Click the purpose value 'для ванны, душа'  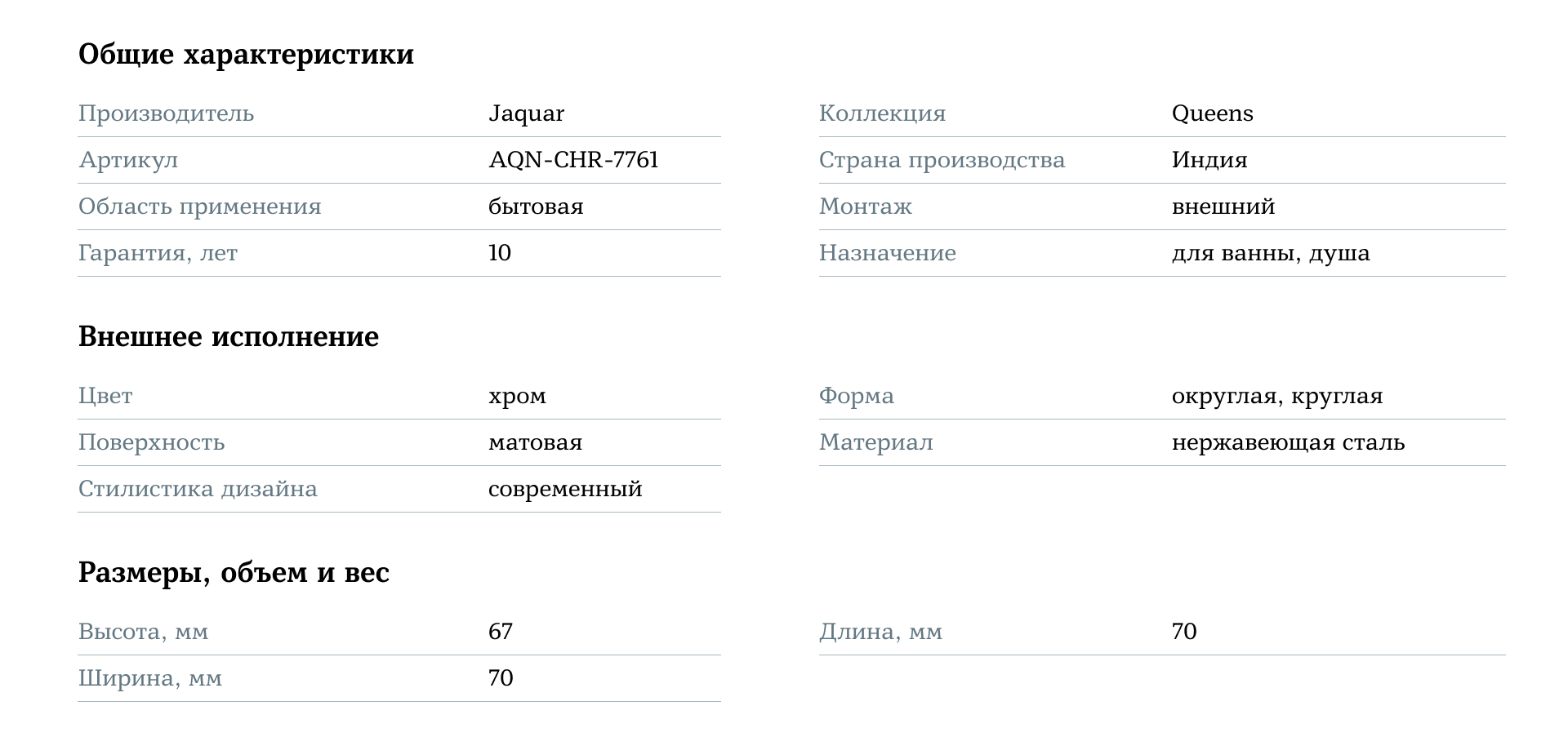click(x=1270, y=253)
